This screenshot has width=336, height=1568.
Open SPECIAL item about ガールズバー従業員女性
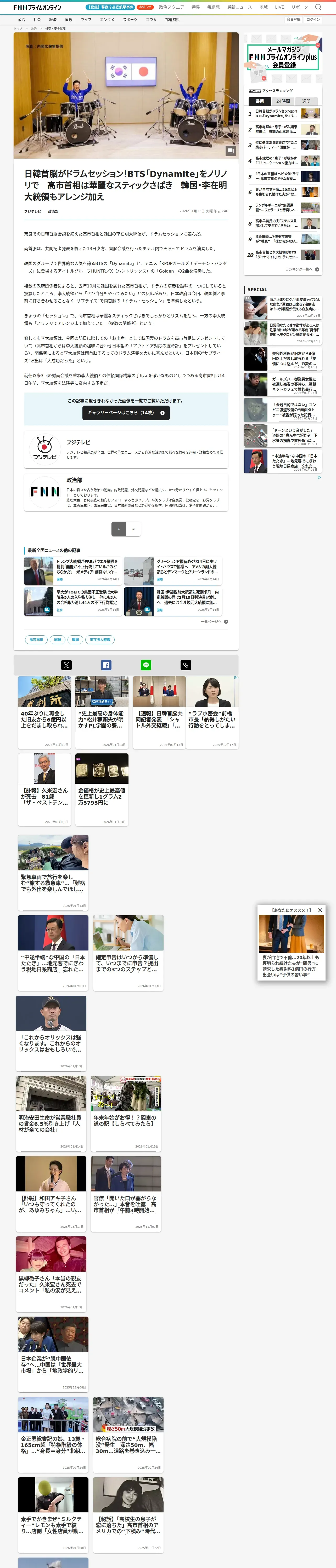(x=282, y=385)
